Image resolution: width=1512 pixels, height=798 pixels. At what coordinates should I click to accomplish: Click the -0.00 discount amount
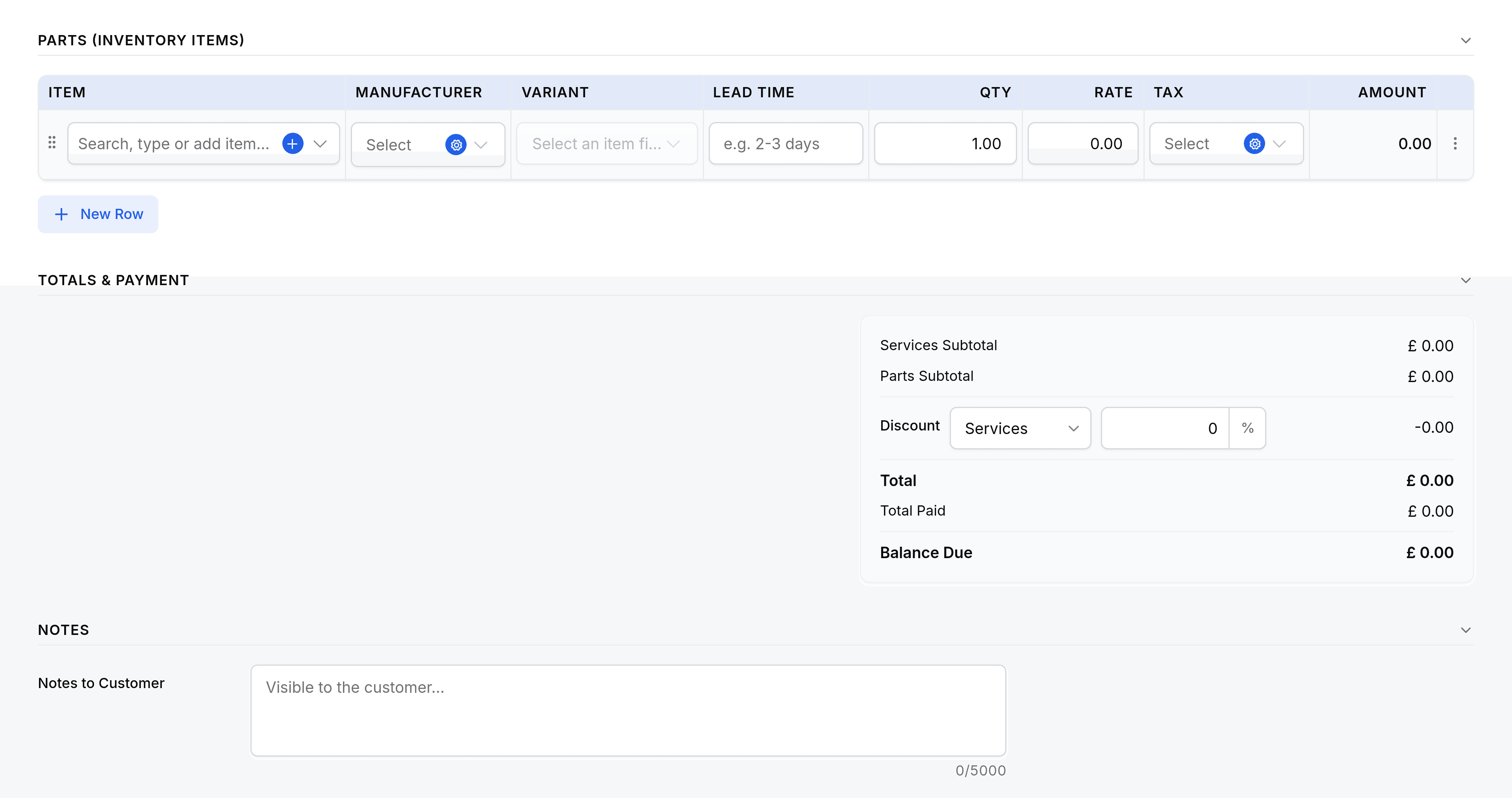coord(1433,427)
